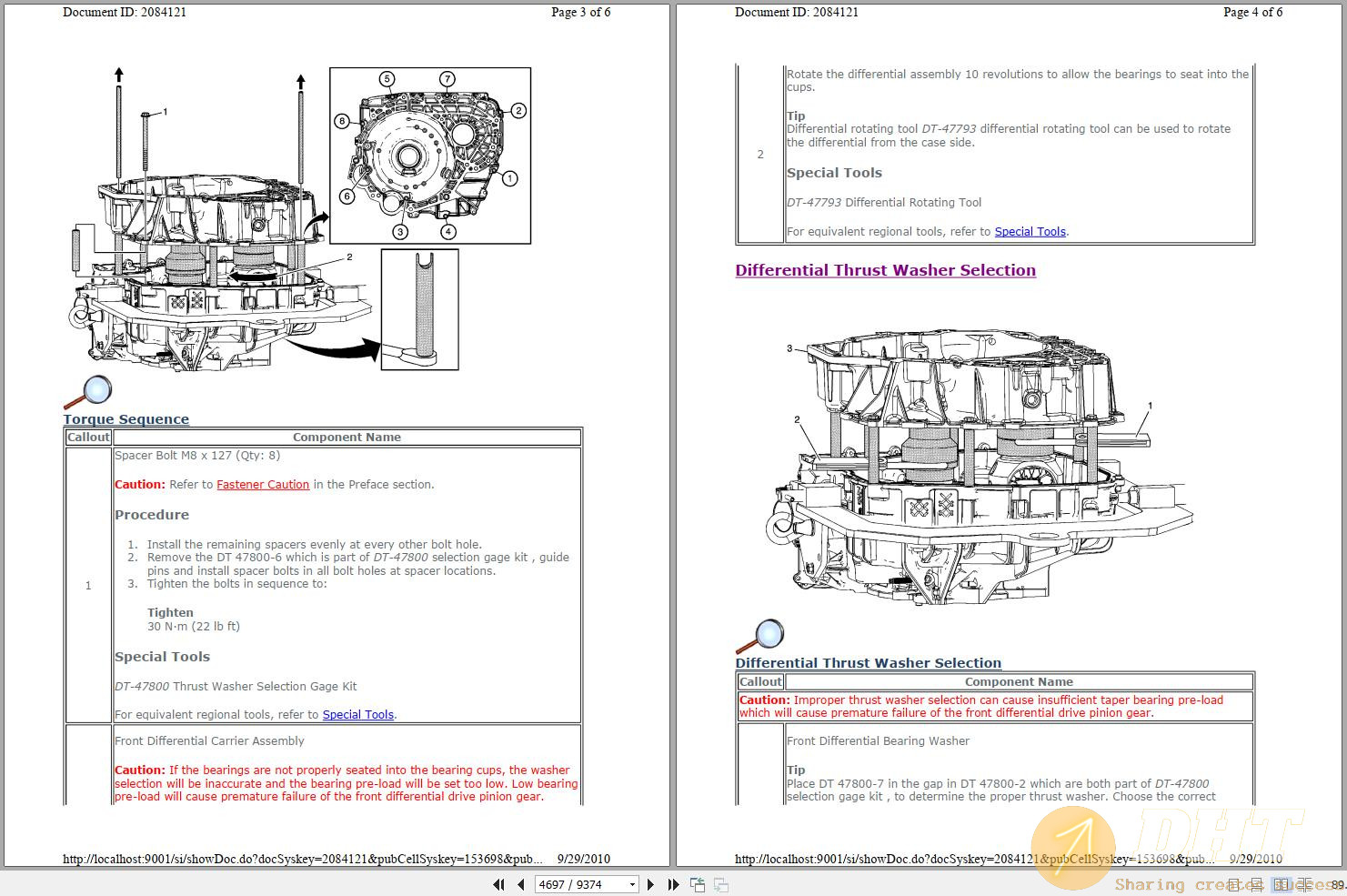Go to the previous page

pyautogui.click(x=521, y=884)
